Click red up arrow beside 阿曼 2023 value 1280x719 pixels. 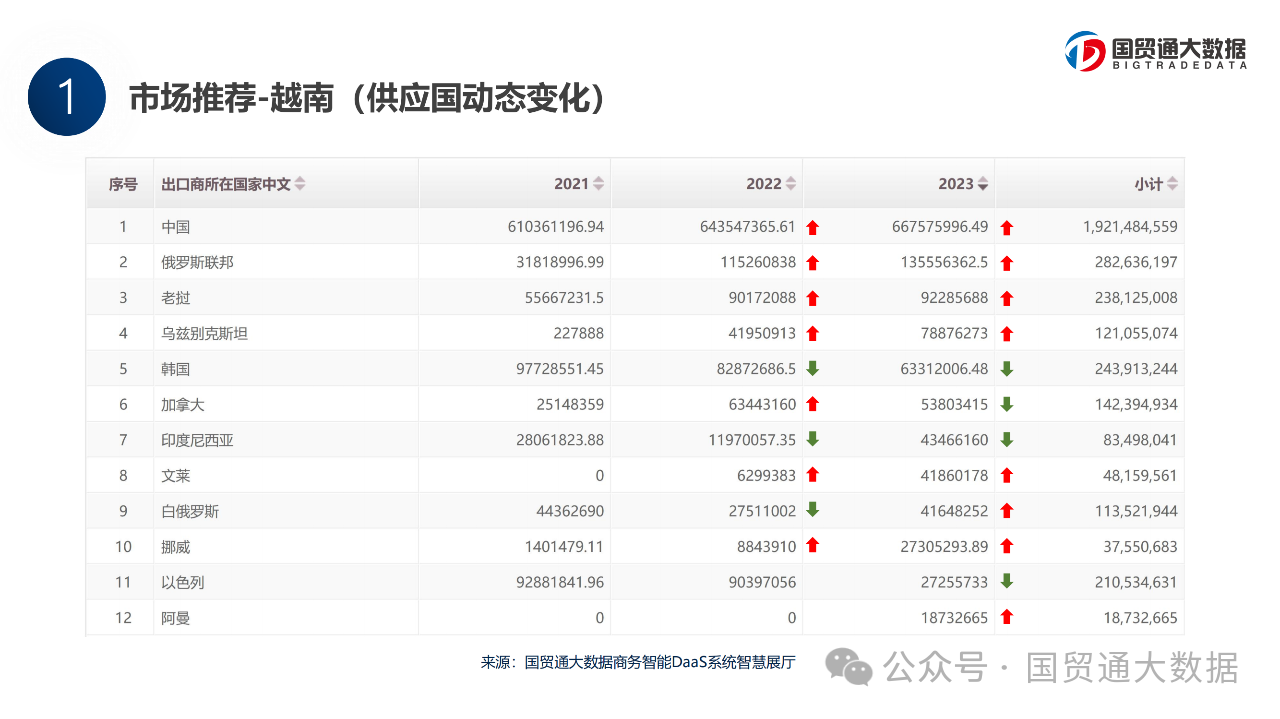(1007, 617)
